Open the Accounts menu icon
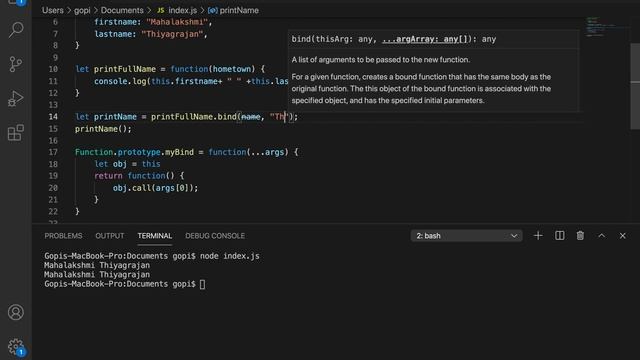The image size is (640, 360). coord(16,312)
